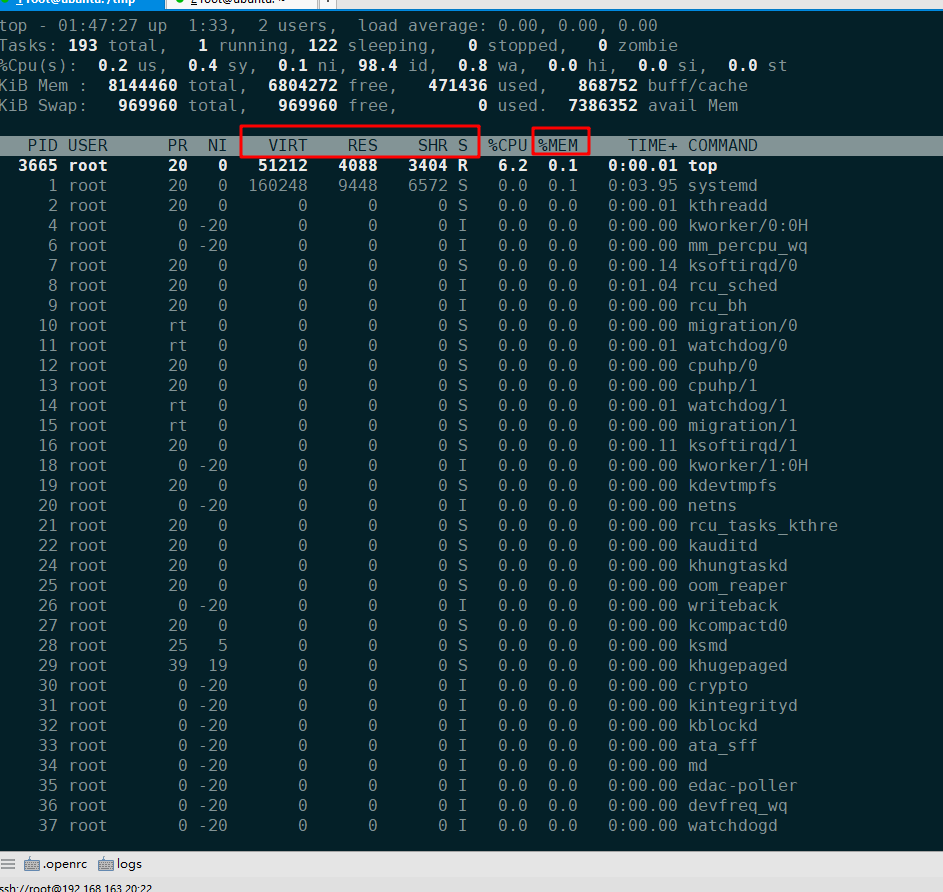Click the TIME+ column header
This screenshot has height=892, width=943.
653,146
